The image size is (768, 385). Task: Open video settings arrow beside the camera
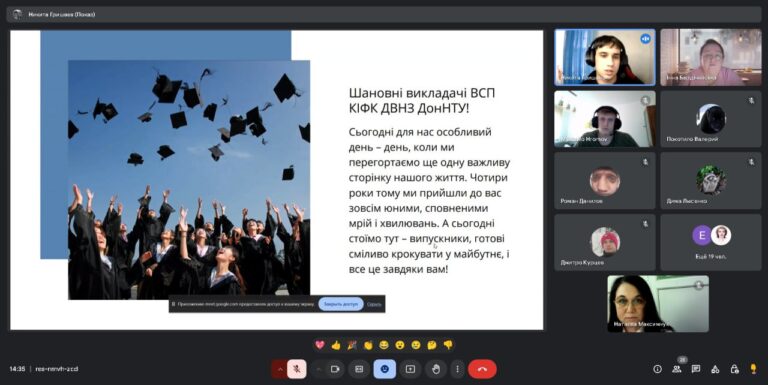[x=318, y=369]
